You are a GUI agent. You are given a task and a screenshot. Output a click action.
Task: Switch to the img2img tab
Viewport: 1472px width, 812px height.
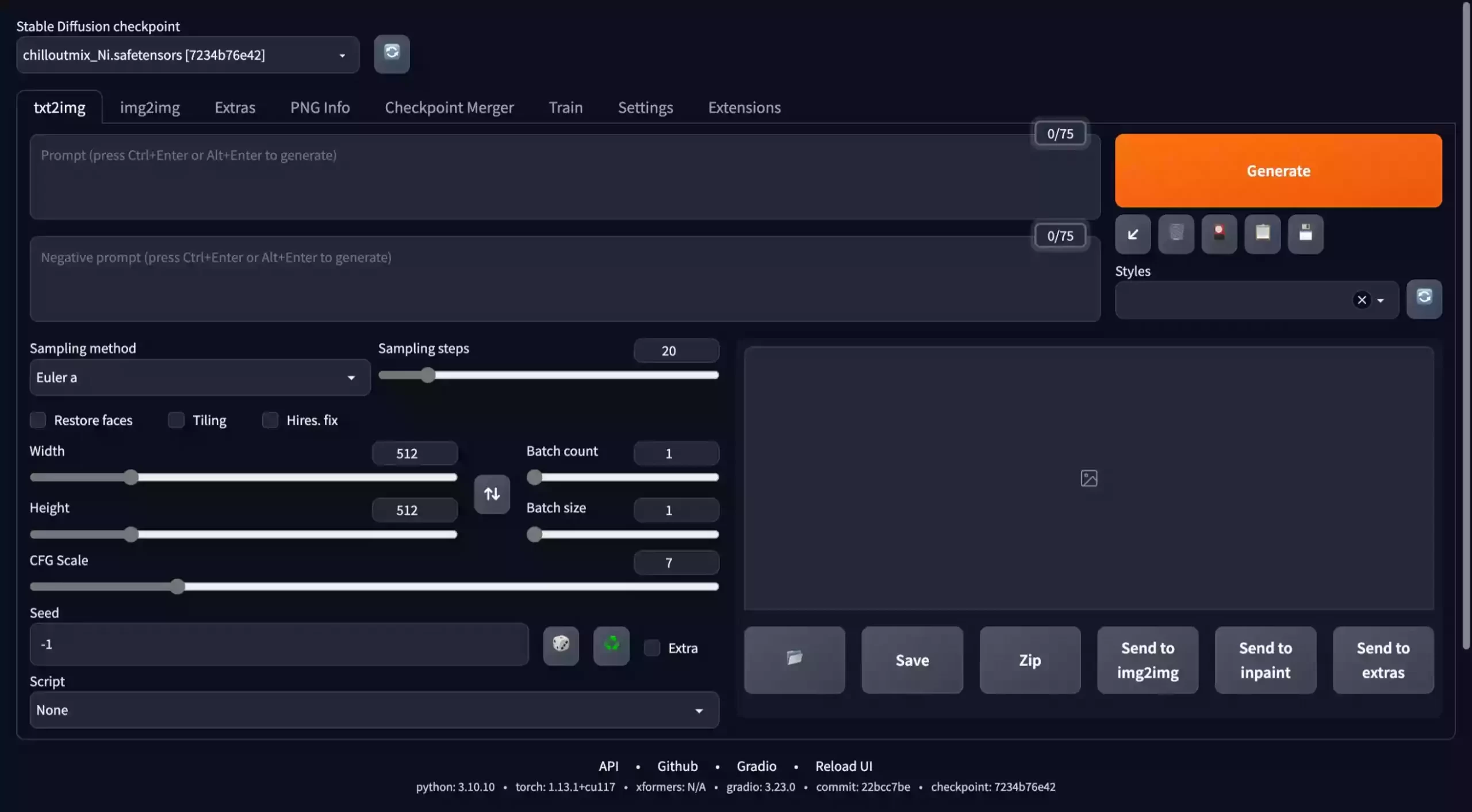point(149,107)
